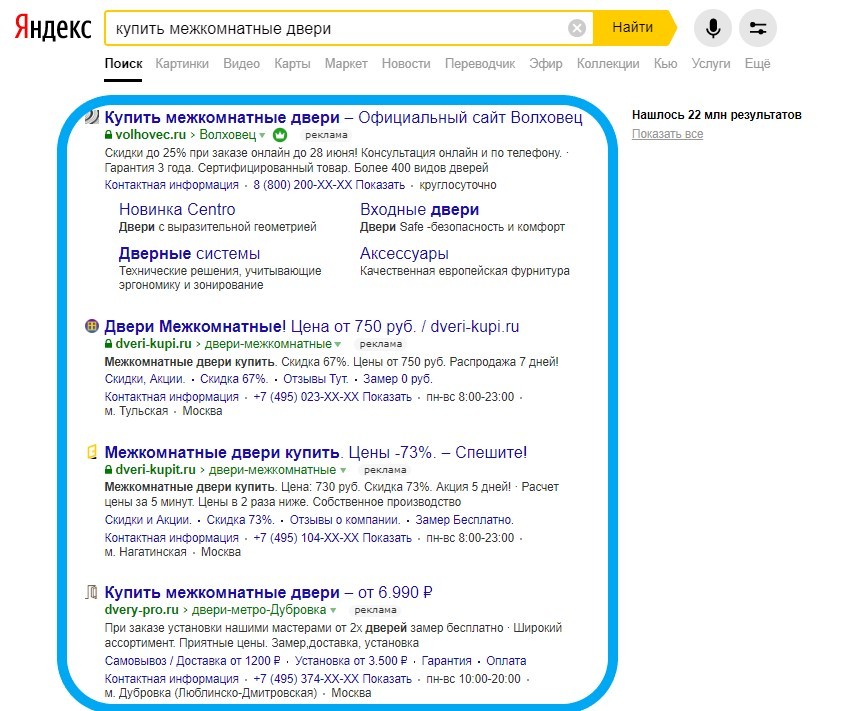This screenshot has height=711, width=861.
Task: Expand the dropdown arrow after volhovec.ru › Волховец
Action: pyautogui.click(x=262, y=135)
